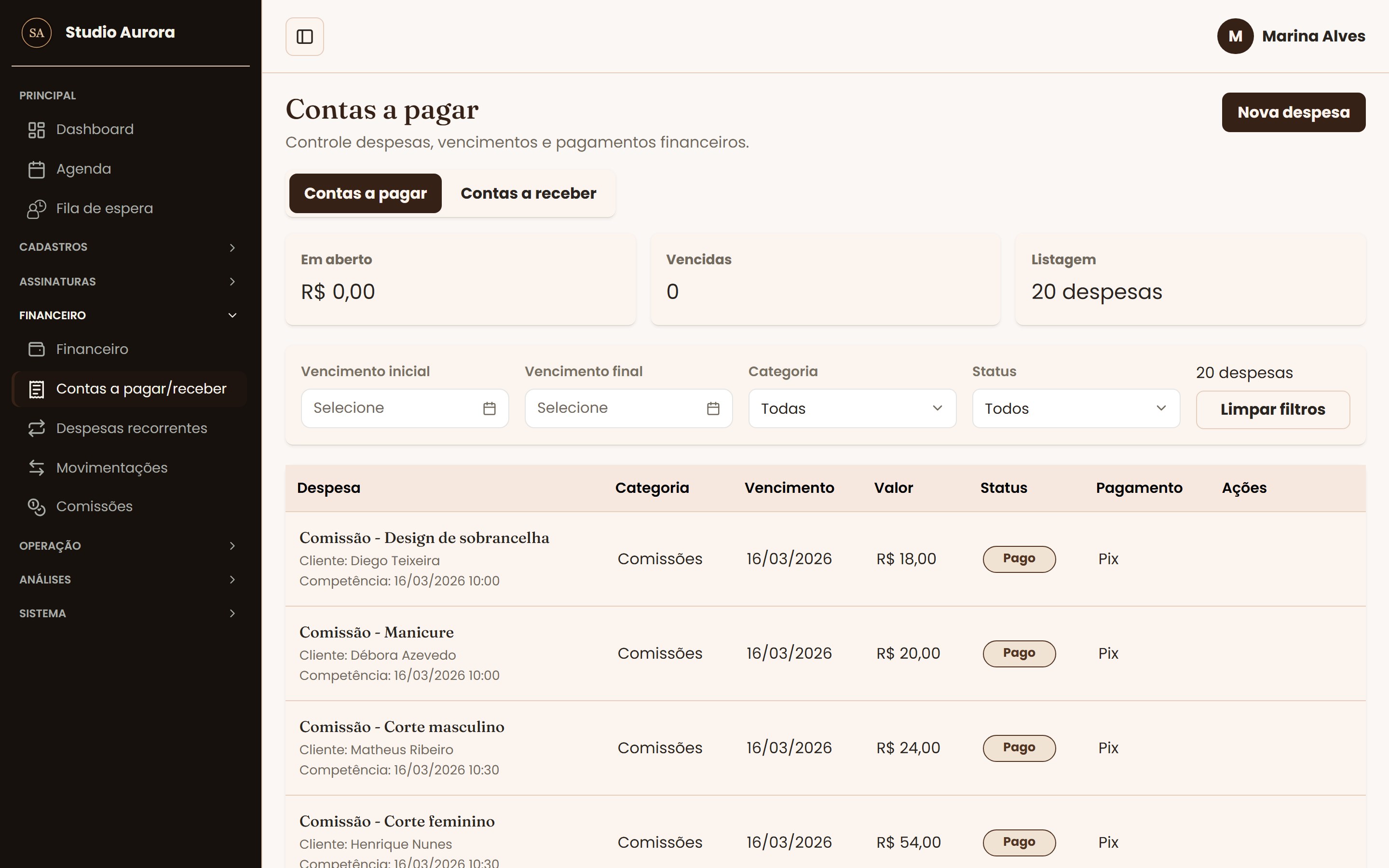Toggle the sidebar panel icon

pyautogui.click(x=304, y=37)
